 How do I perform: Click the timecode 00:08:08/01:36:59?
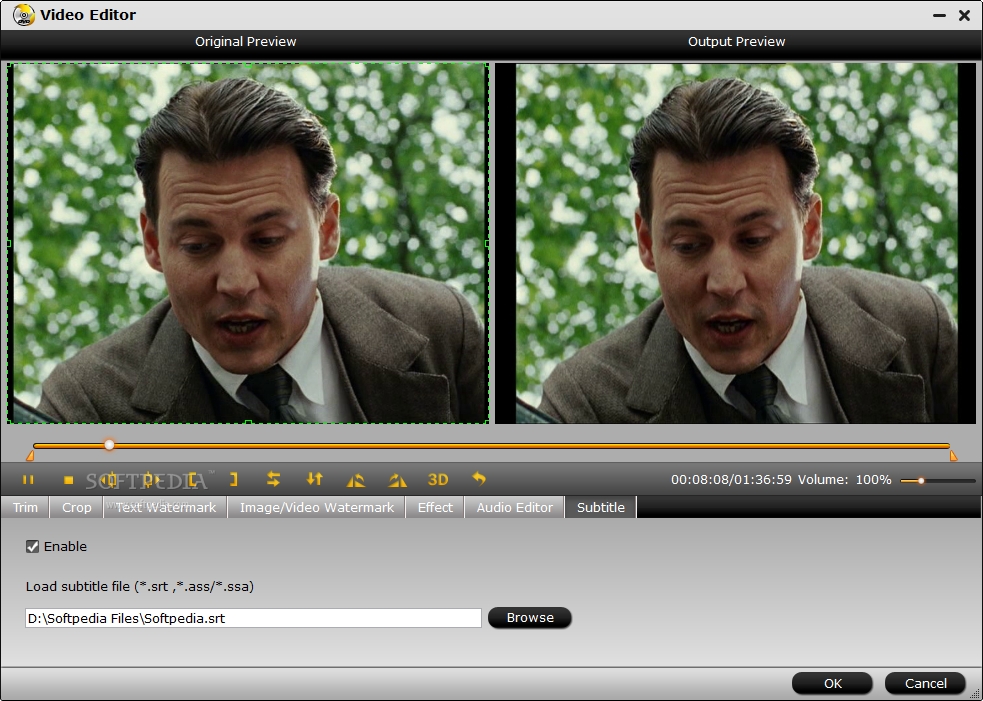(731, 480)
